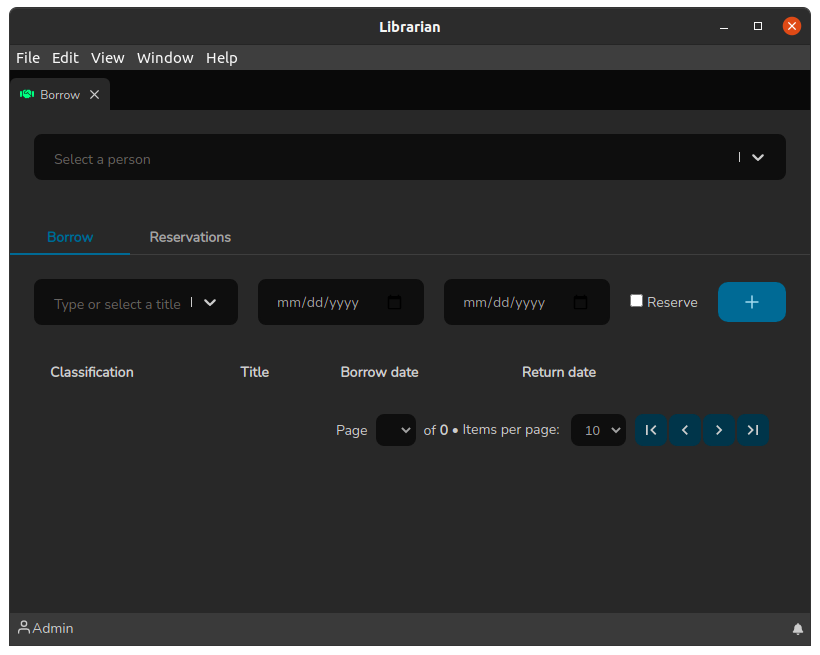Go to the next page icon

coord(719,430)
